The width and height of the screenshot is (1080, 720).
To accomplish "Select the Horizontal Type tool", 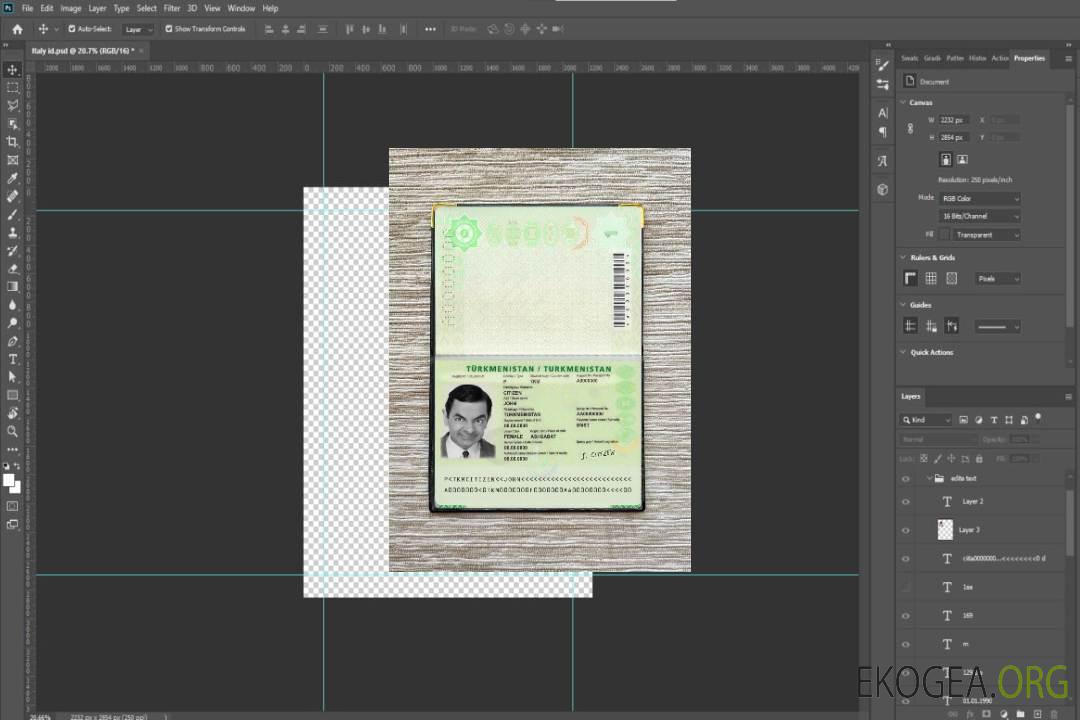I will 12,359.
